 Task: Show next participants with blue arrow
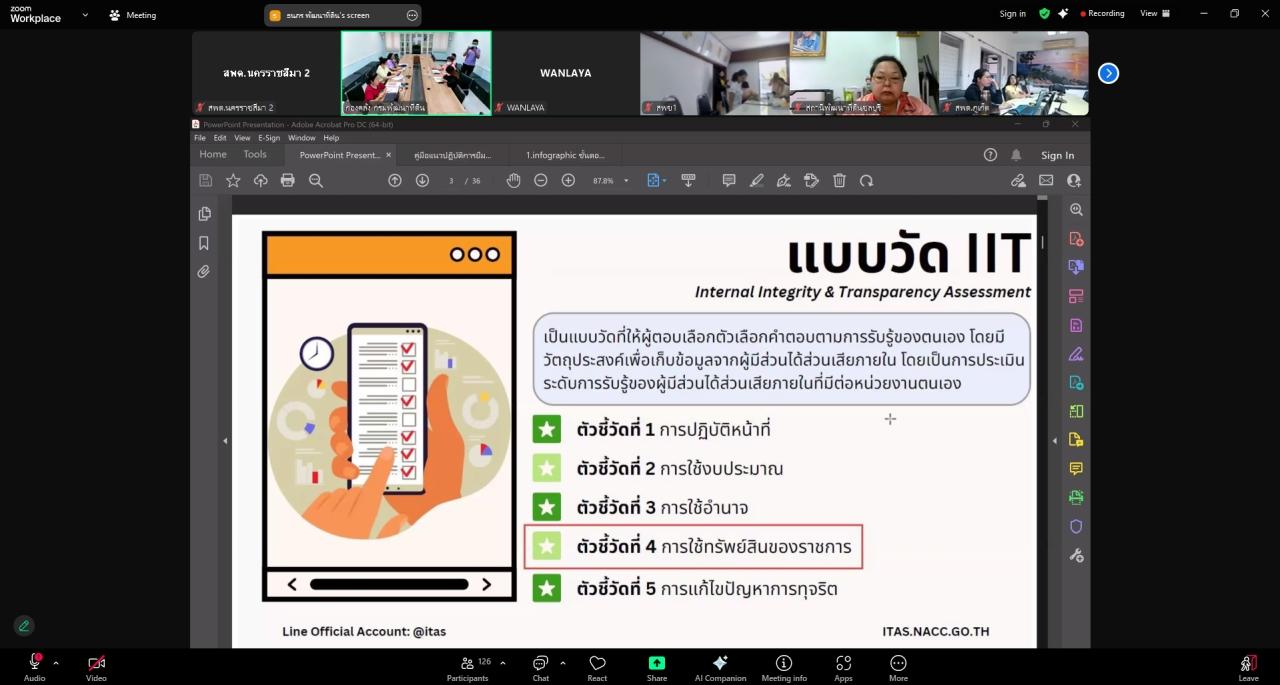(1108, 73)
